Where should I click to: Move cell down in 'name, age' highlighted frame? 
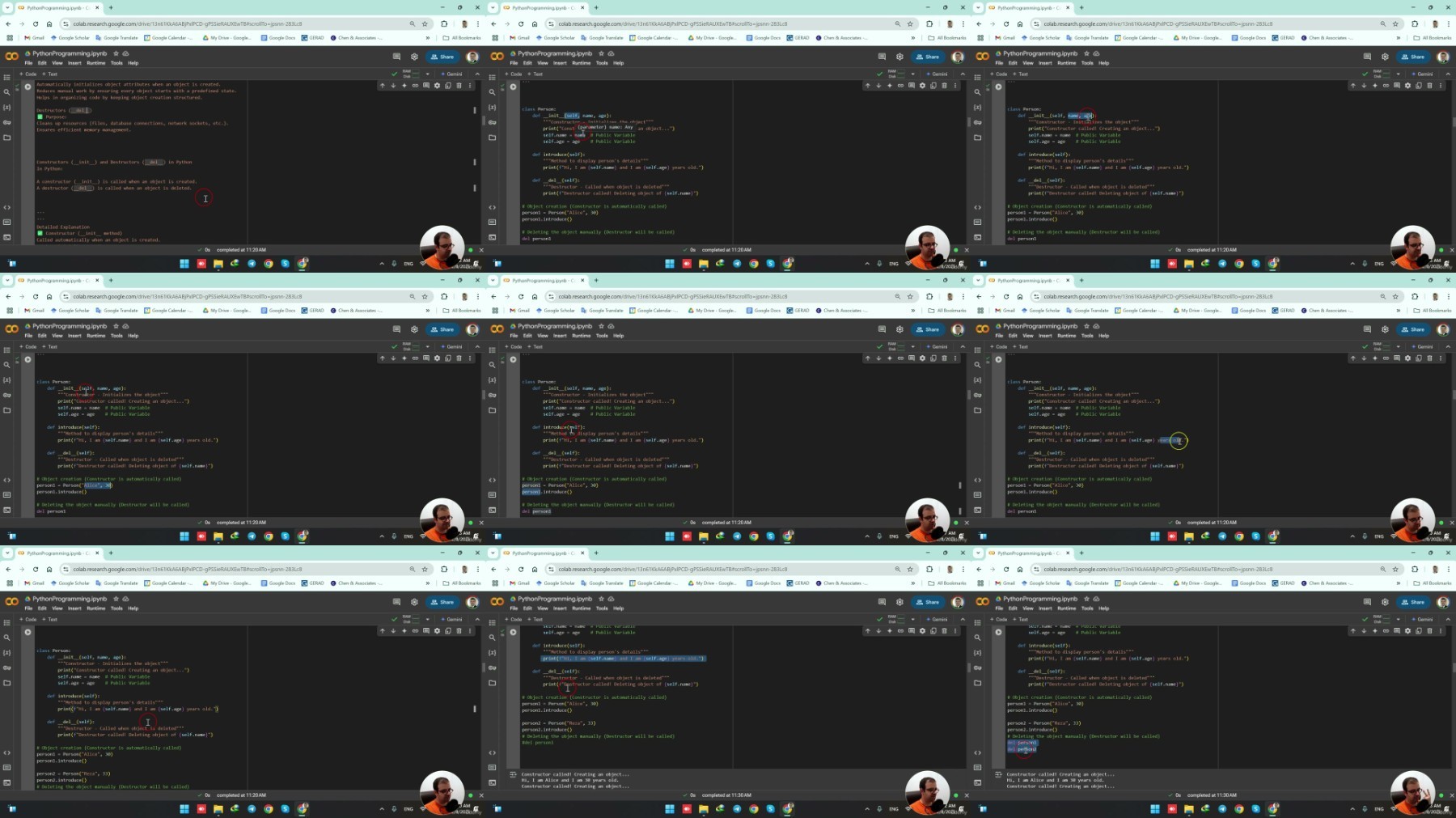[1364, 86]
